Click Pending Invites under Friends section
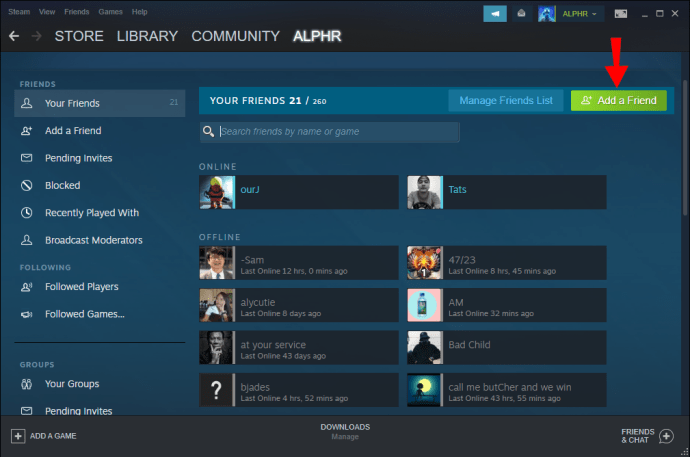This screenshot has width=690, height=457. coord(78,158)
